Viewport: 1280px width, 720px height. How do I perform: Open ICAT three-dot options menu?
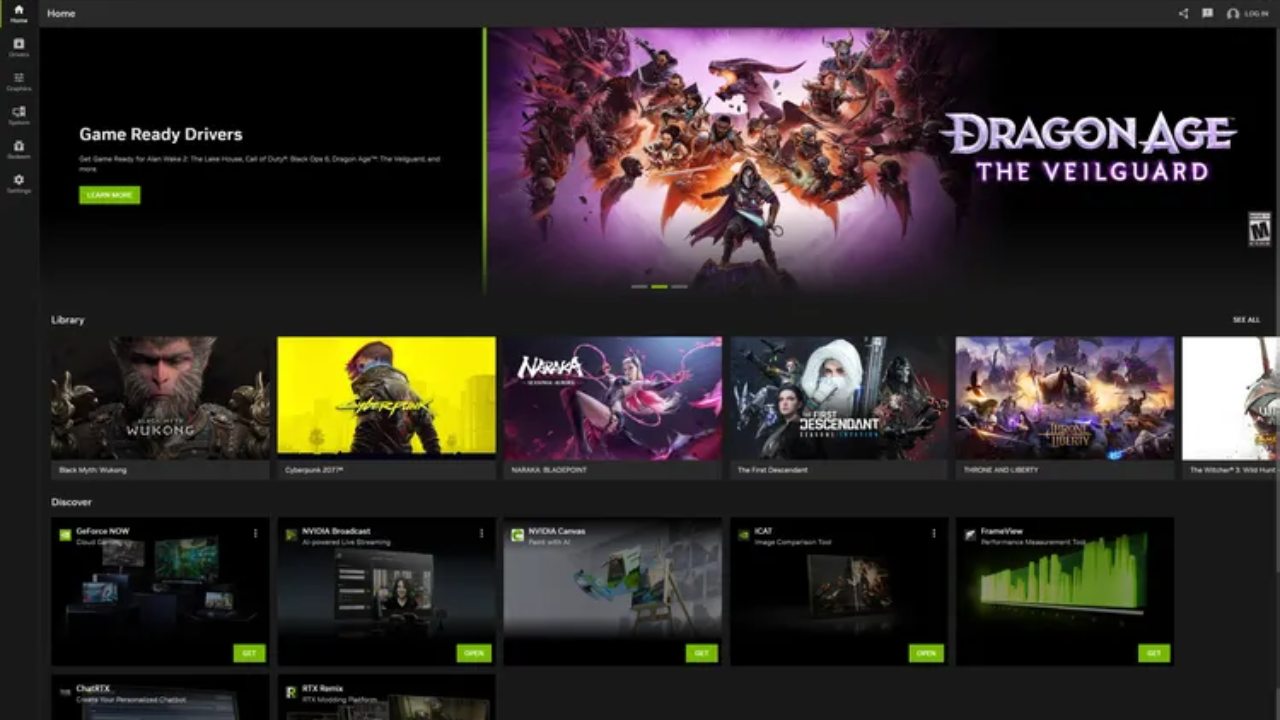click(933, 533)
